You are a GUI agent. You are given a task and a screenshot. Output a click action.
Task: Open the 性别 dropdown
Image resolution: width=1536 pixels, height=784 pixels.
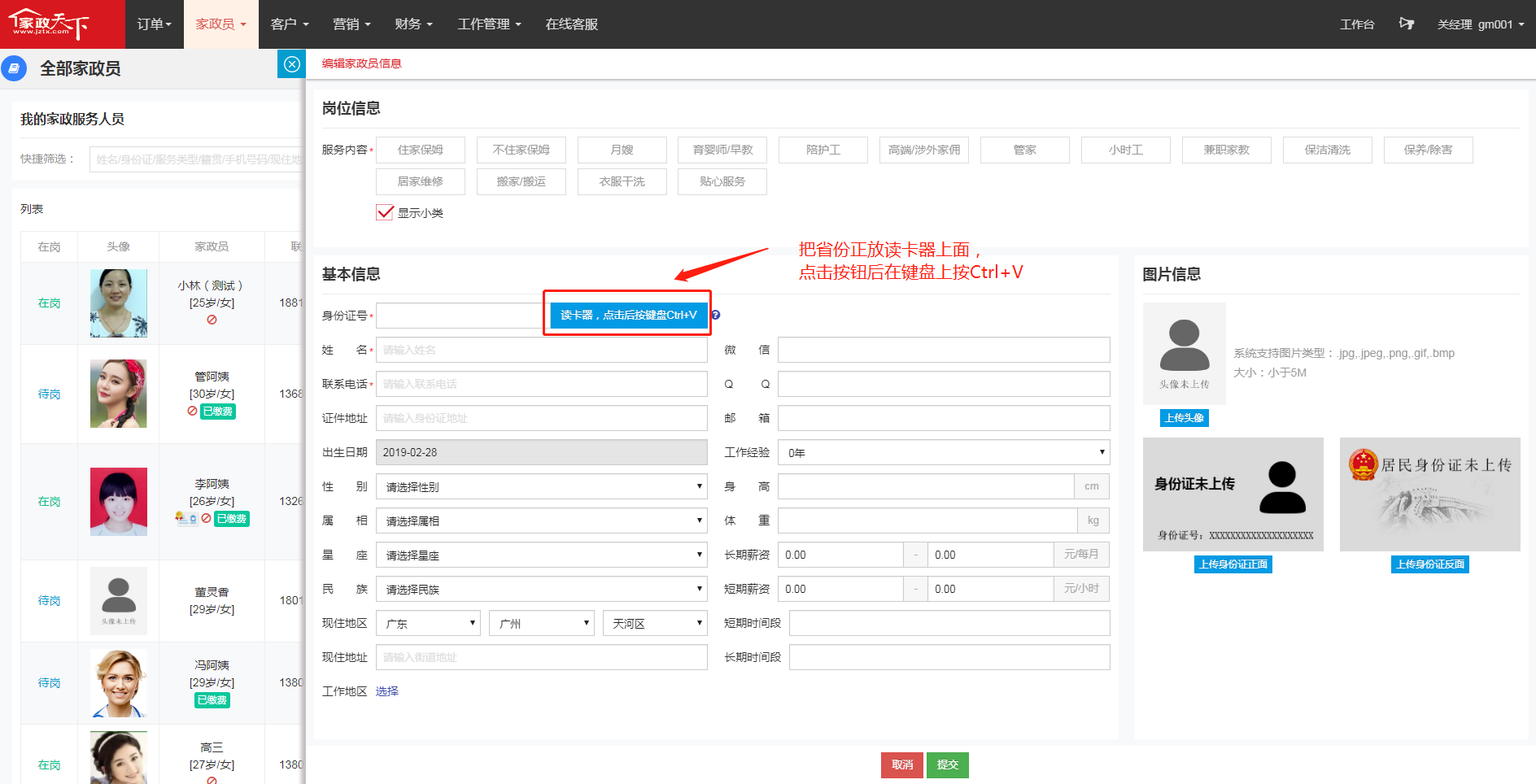542,486
